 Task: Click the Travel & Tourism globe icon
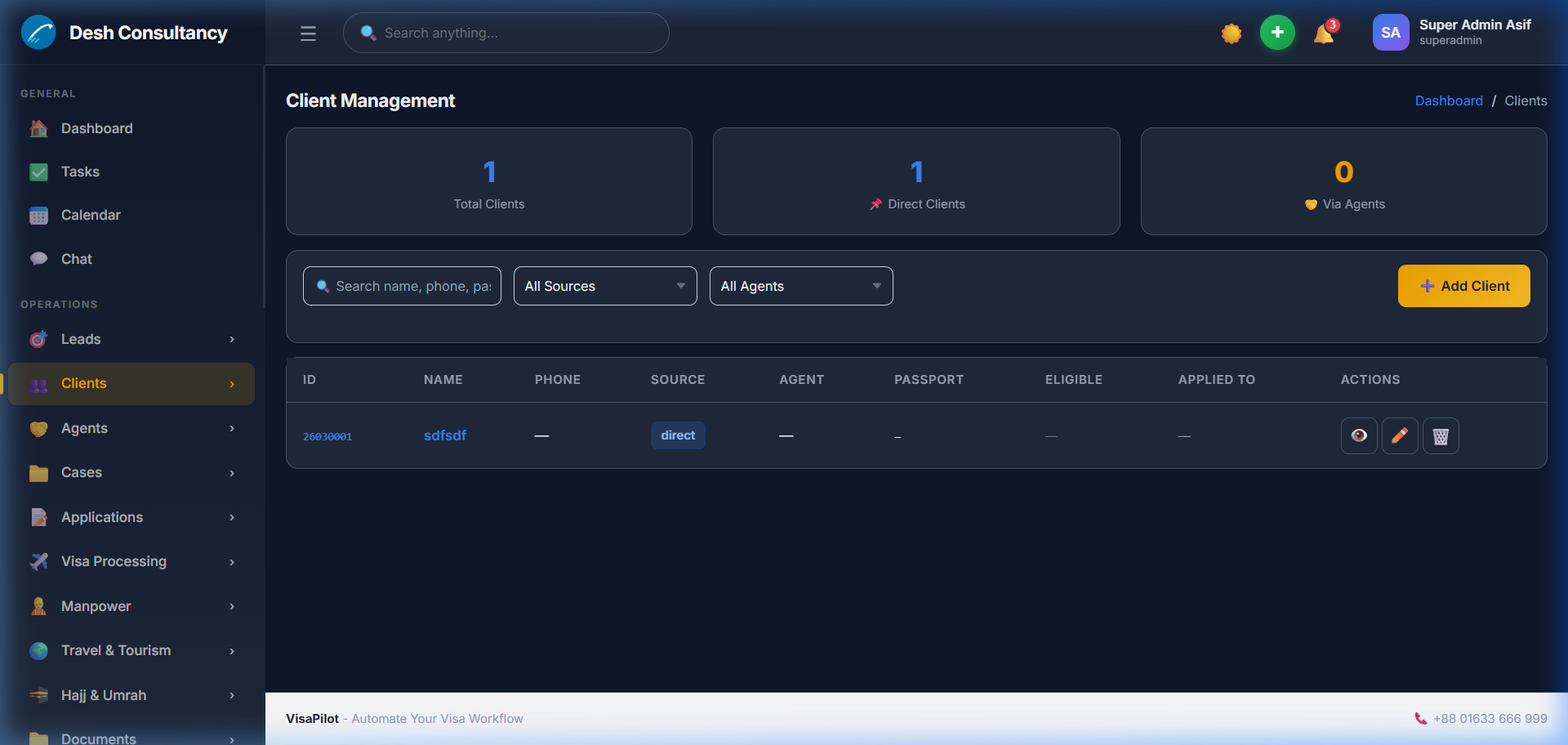[x=38, y=650]
